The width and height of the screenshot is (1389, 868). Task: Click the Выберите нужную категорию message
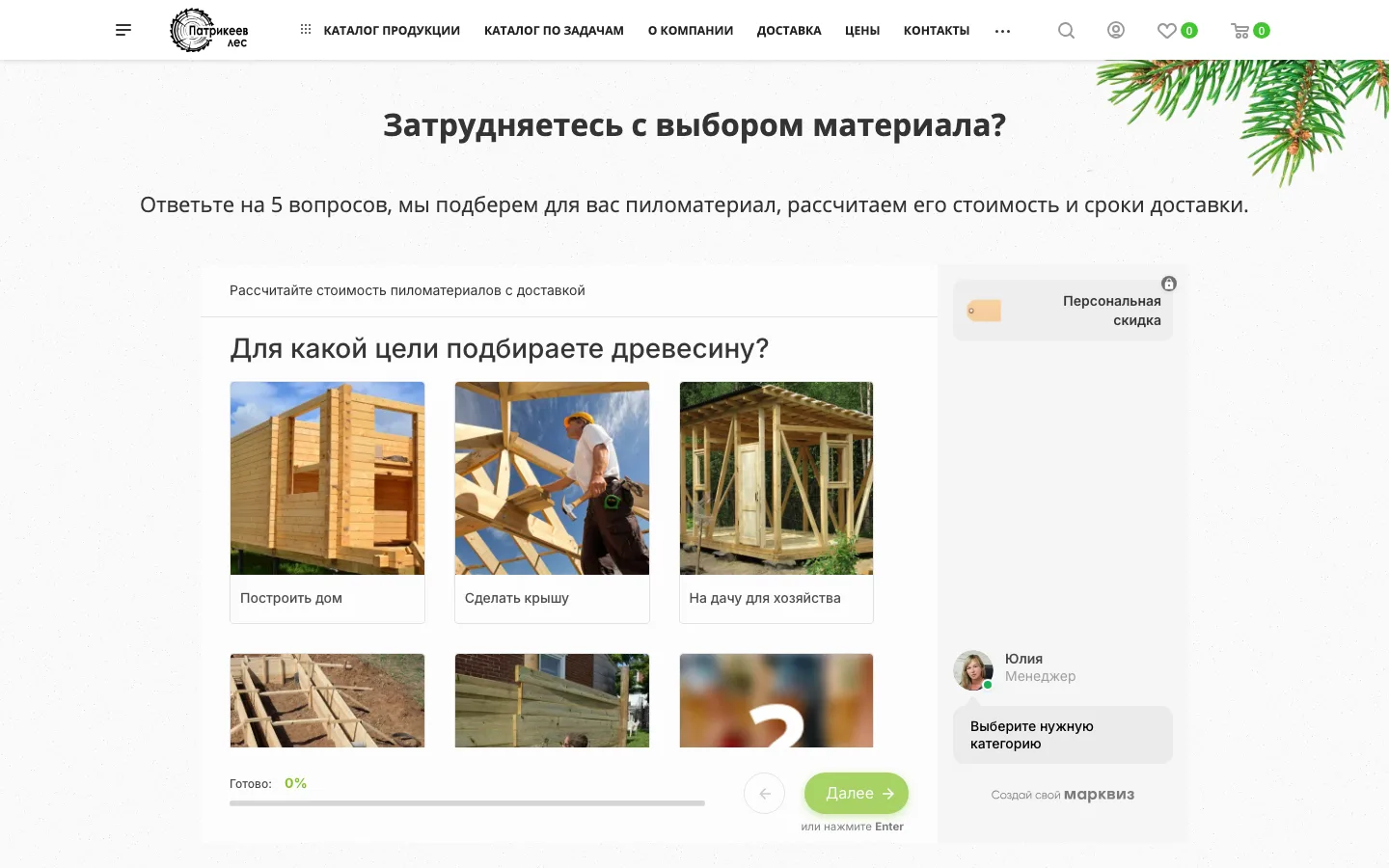pos(1063,735)
